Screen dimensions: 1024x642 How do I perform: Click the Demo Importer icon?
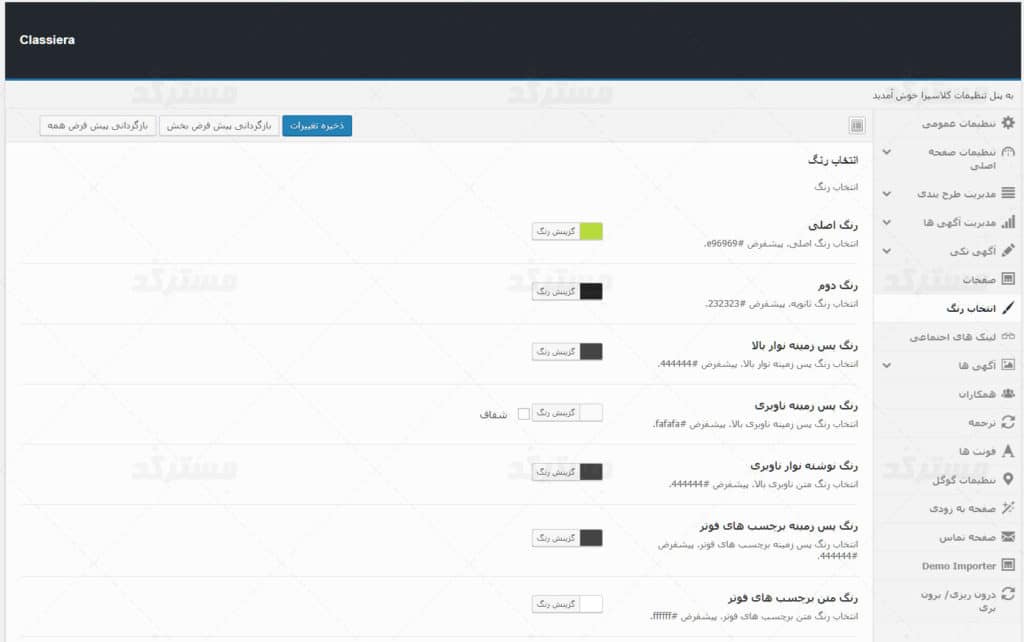(x=1008, y=565)
